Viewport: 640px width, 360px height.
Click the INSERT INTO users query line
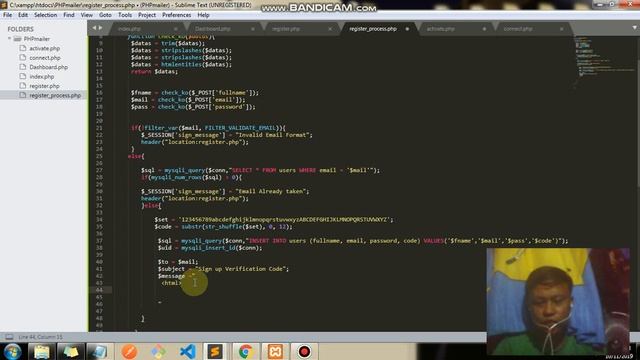363,241
